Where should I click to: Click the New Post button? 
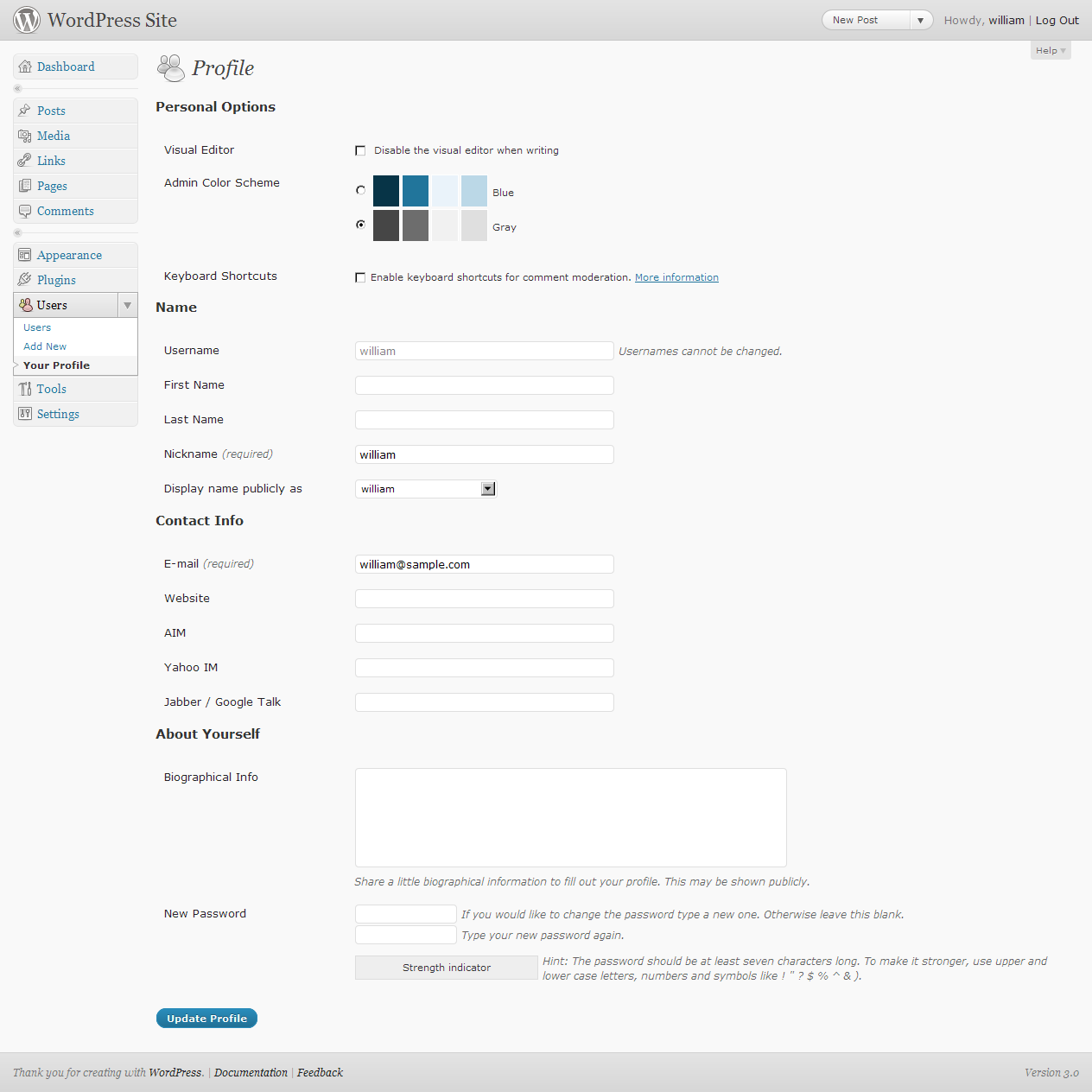click(866, 20)
